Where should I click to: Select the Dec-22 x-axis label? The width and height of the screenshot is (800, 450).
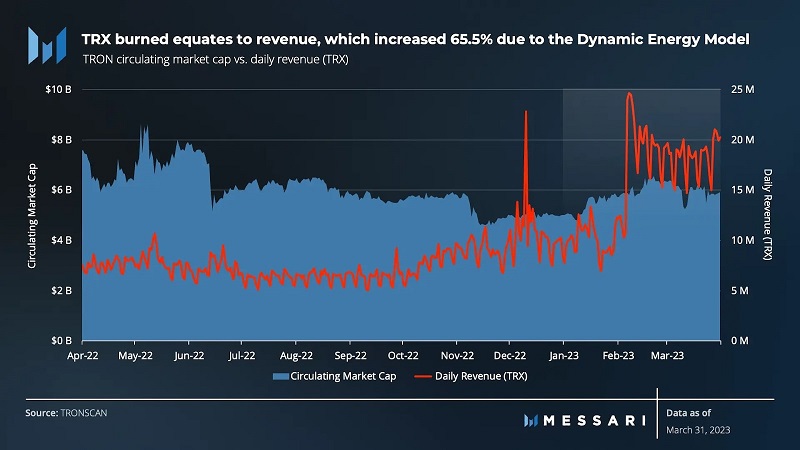tap(510, 354)
